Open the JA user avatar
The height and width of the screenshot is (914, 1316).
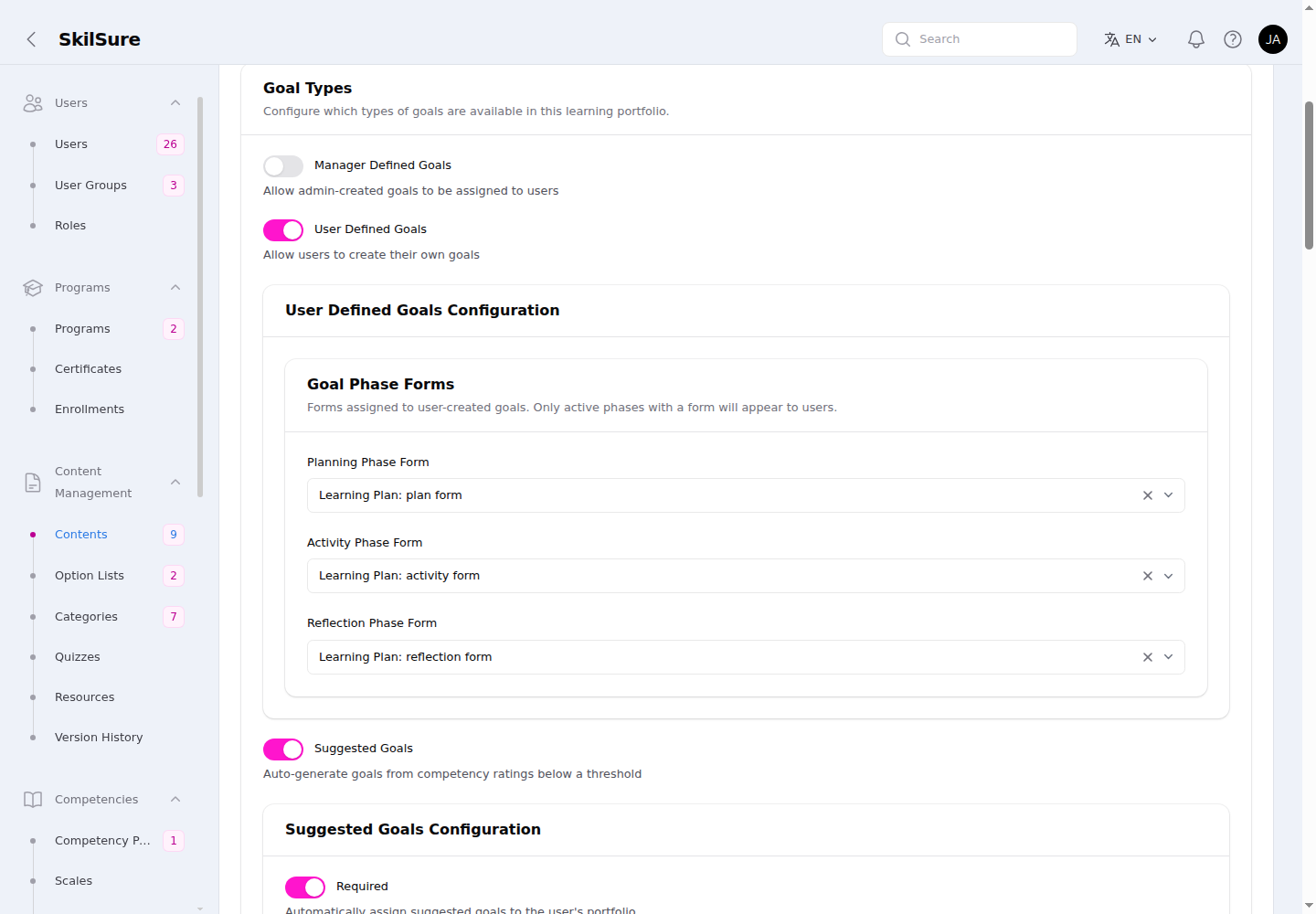tap(1272, 39)
